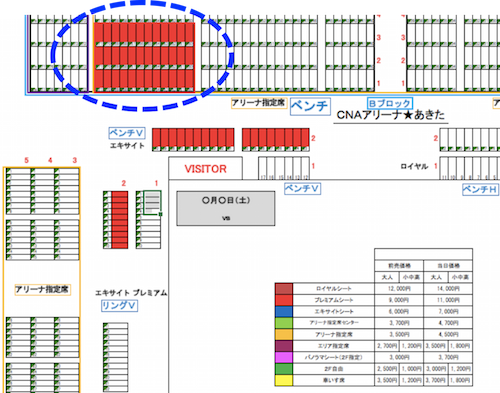Click the red VISITOR text
Viewport: 500px width, 393px height.
coord(206,169)
